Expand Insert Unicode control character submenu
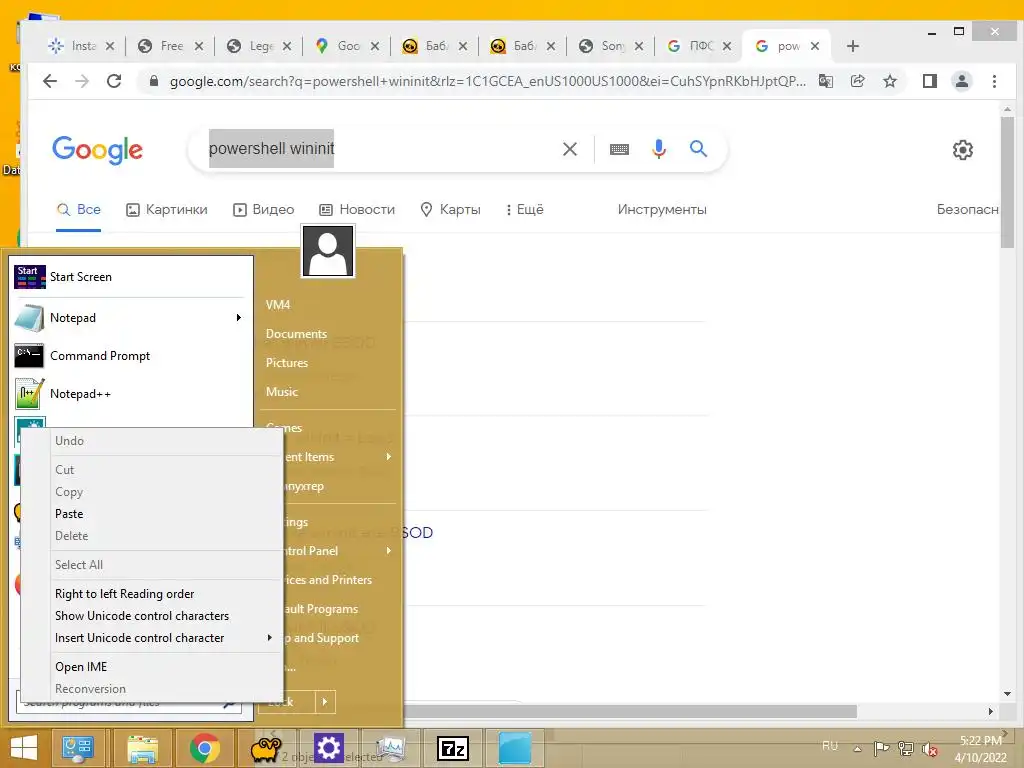Viewport: 1024px width, 768px height. click(x=269, y=637)
